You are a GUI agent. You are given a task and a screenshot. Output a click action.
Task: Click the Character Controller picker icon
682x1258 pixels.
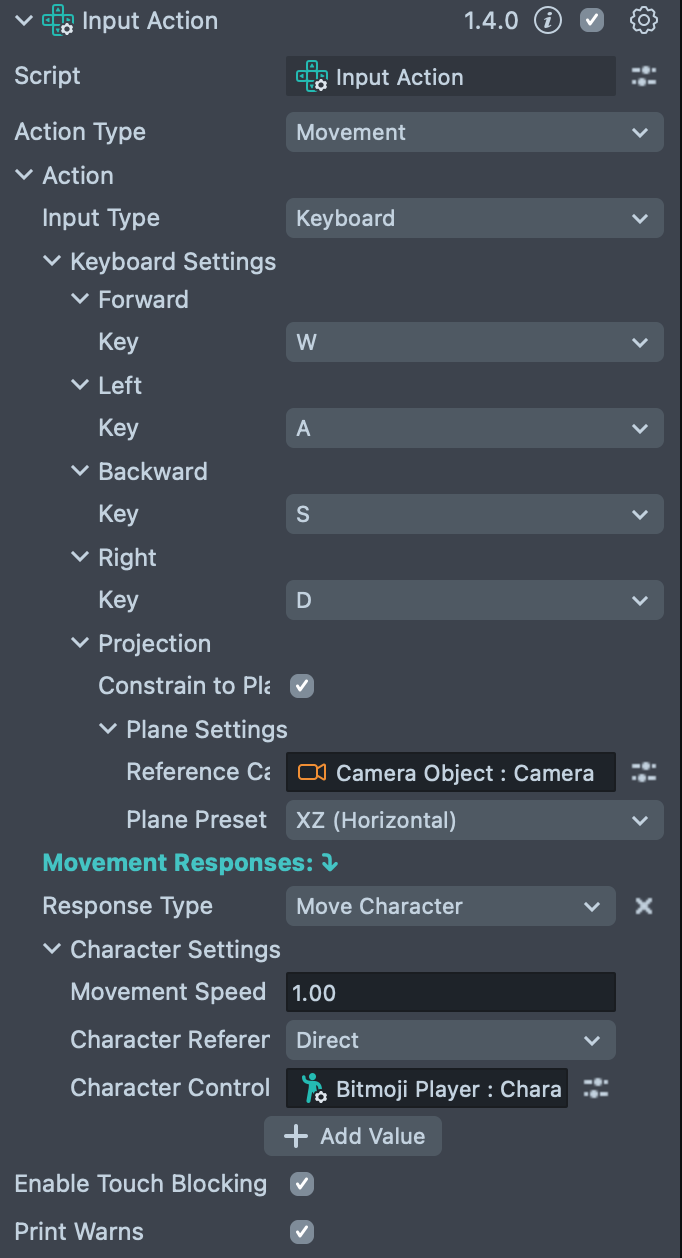596,1088
